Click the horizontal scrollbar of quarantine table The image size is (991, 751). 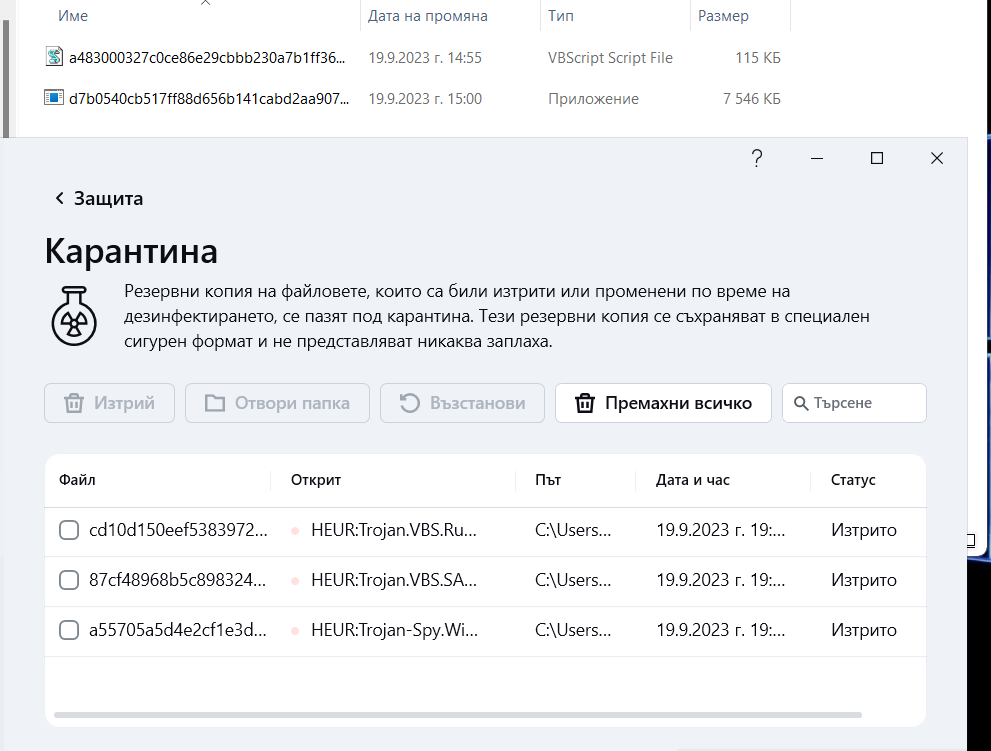tap(458, 715)
